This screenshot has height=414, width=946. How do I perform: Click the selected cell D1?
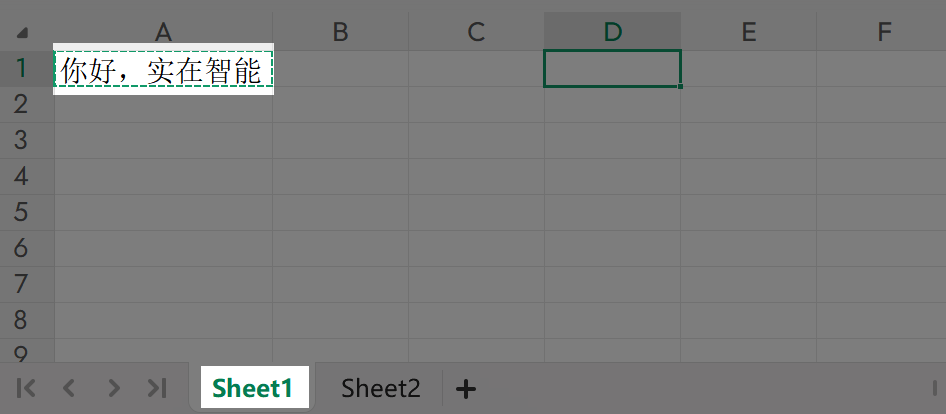(x=612, y=69)
